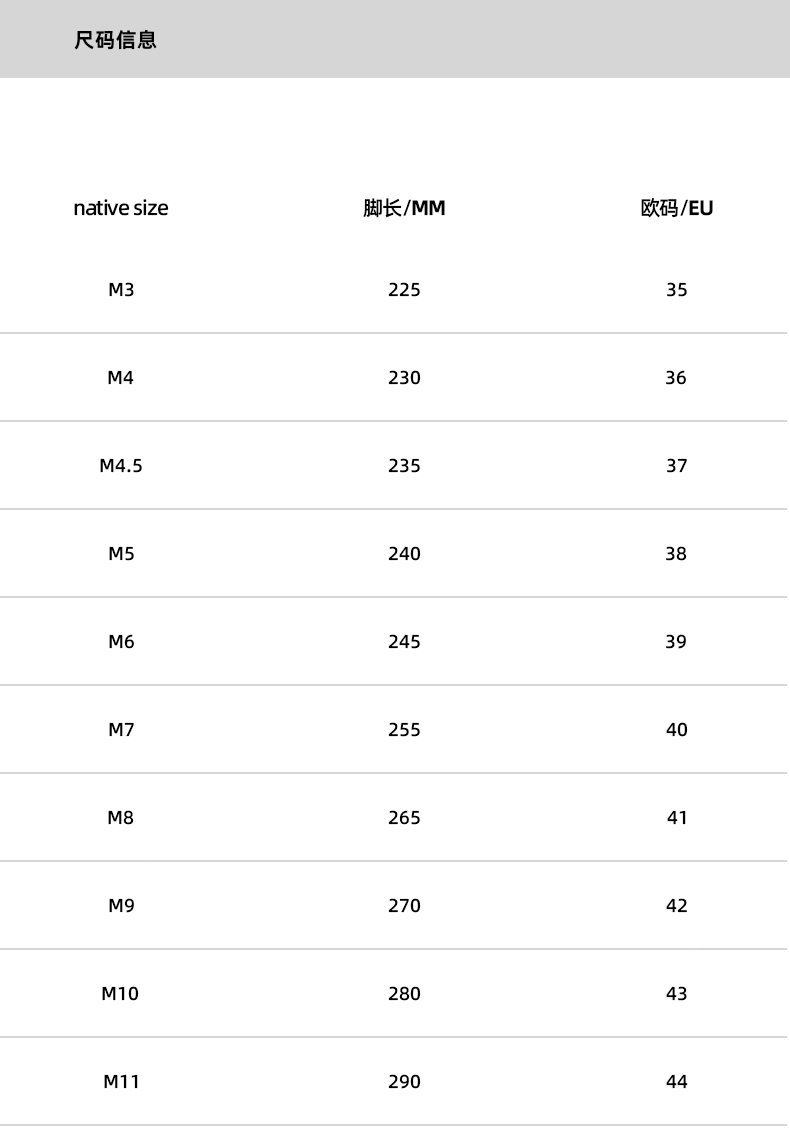The width and height of the screenshot is (790, 1141).
Task: Click the M4 size label
Action: [x=121, y=378]
